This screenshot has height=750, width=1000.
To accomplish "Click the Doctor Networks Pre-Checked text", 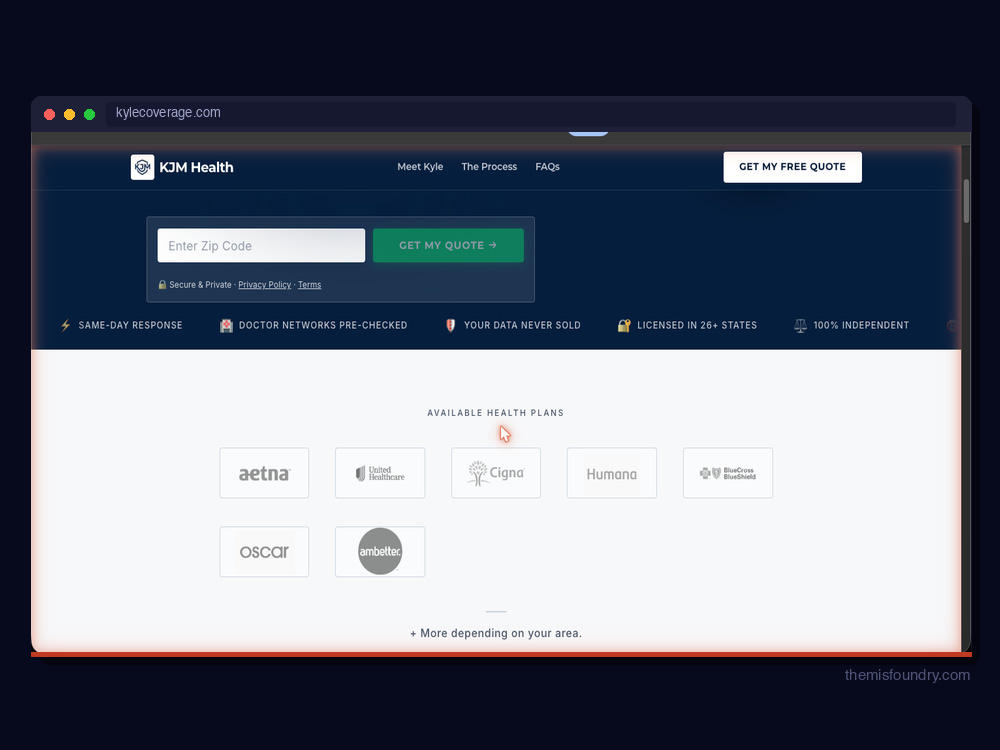I will click(x=323, y=325).
